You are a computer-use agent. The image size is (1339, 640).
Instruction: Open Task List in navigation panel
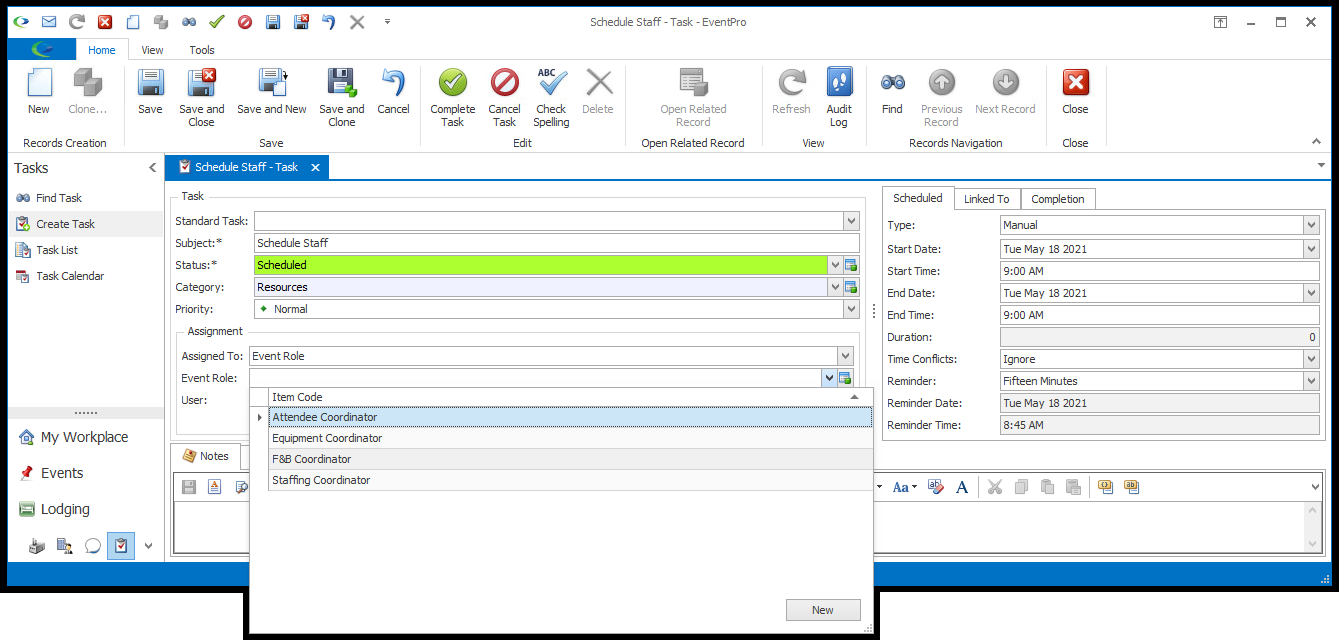point(57,250)
